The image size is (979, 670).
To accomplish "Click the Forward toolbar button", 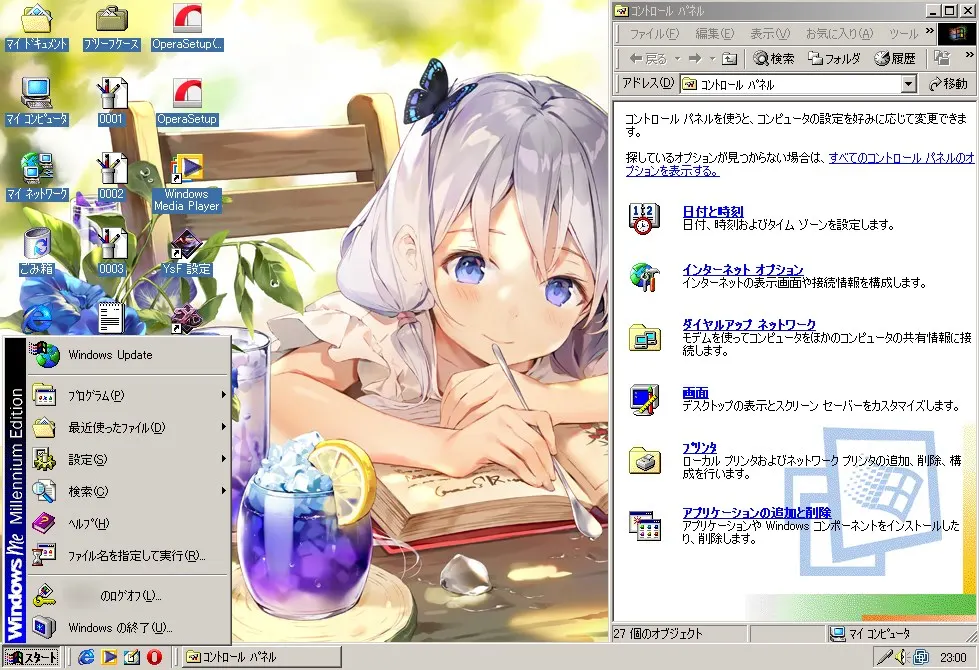I will point(694,59).
